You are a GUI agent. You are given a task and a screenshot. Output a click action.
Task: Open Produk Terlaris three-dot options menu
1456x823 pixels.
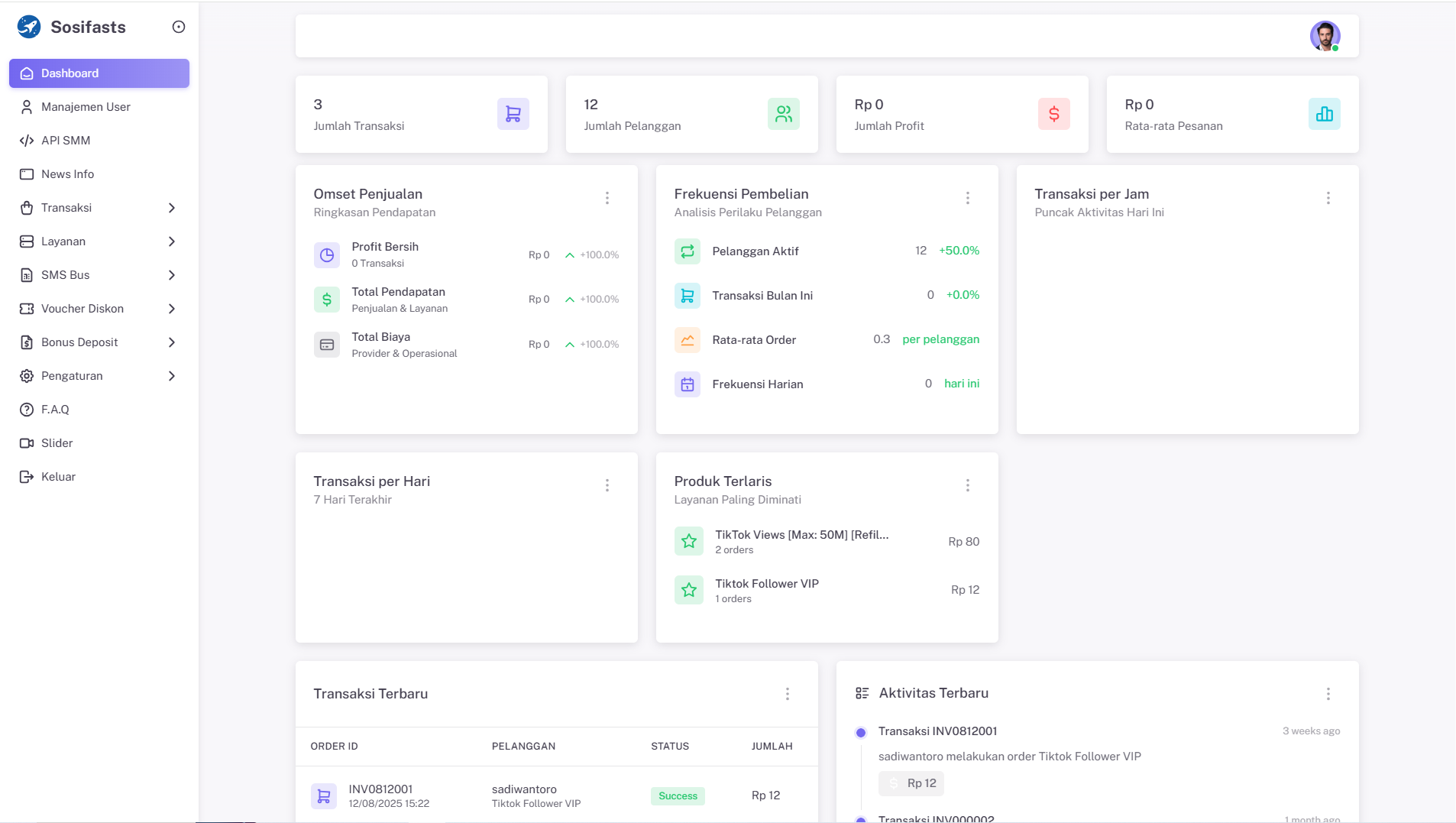pos(968,485)
